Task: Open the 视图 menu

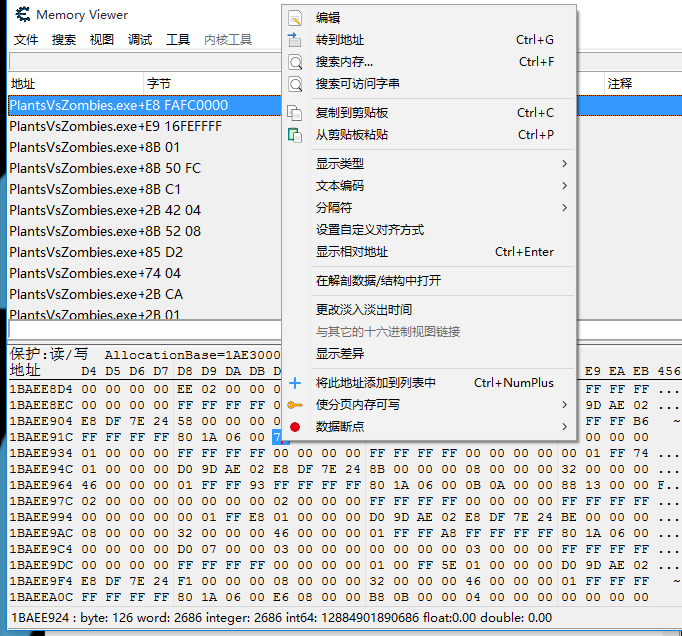Action: pos(101,40)
